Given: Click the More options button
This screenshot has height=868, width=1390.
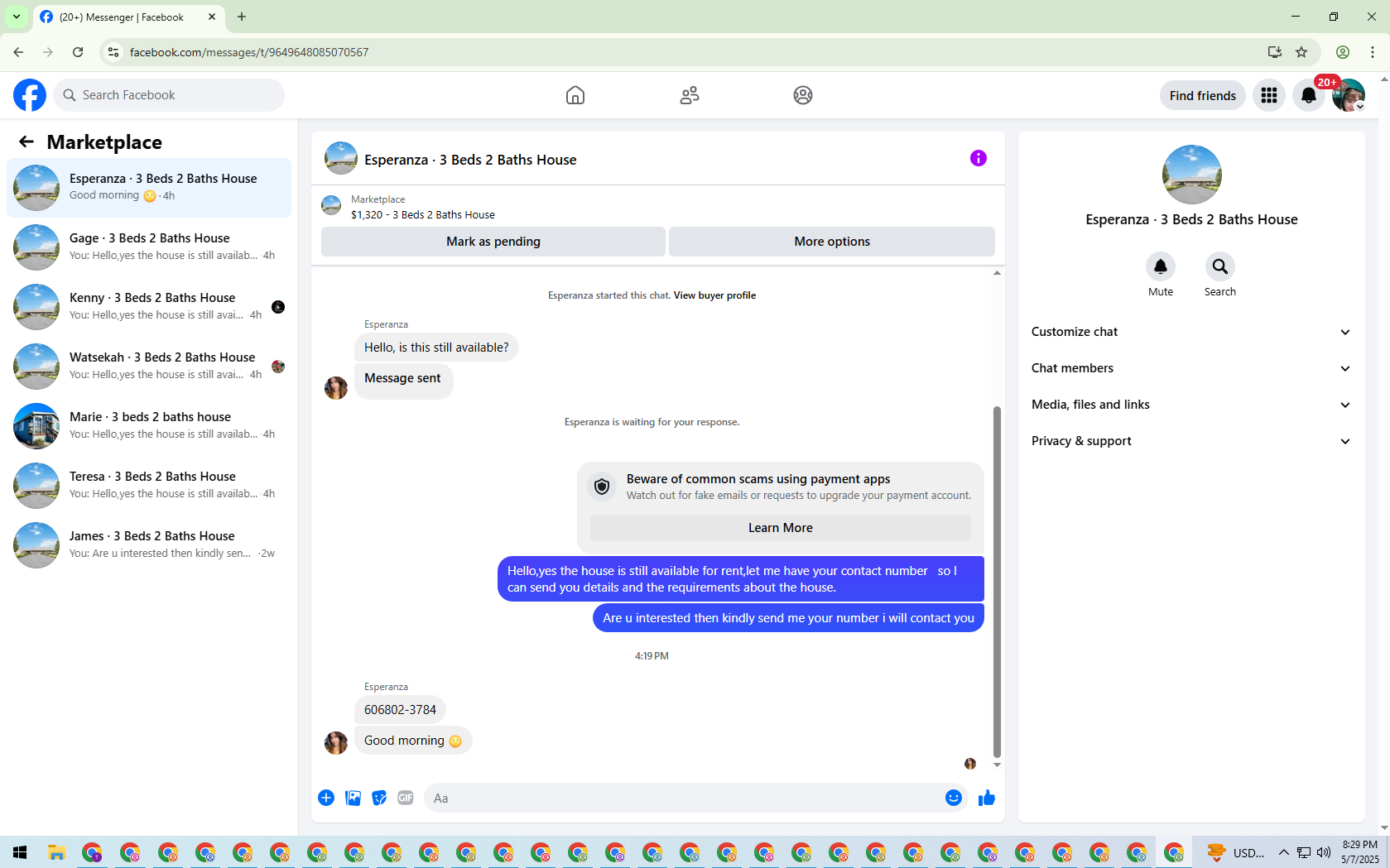Looking at the screenshot, I should tap(832, 242).
